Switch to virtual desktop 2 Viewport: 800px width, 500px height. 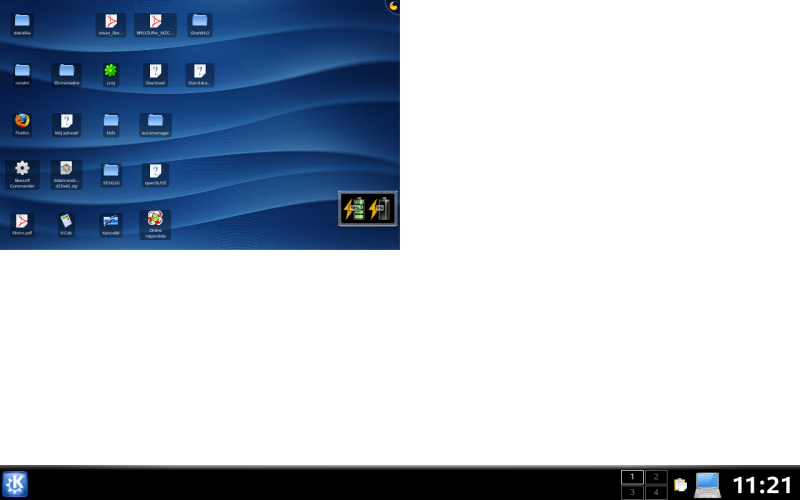(656, 477)
